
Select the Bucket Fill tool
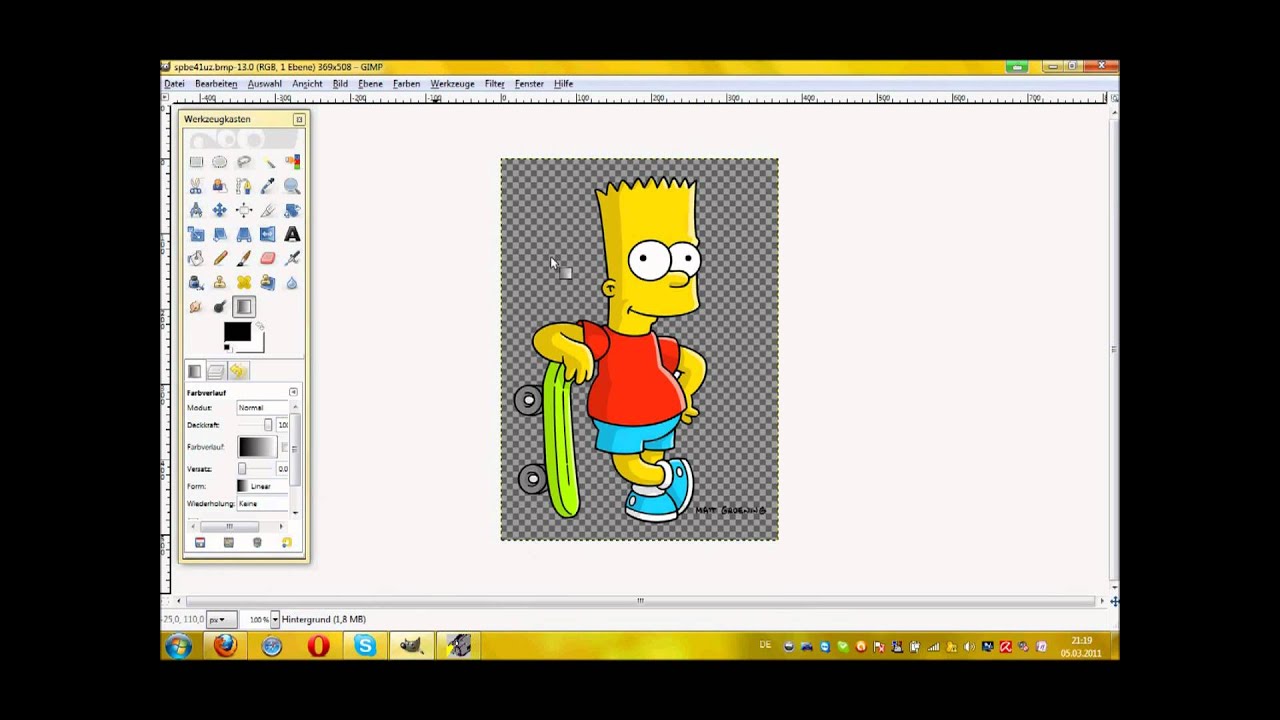point(196,258)
